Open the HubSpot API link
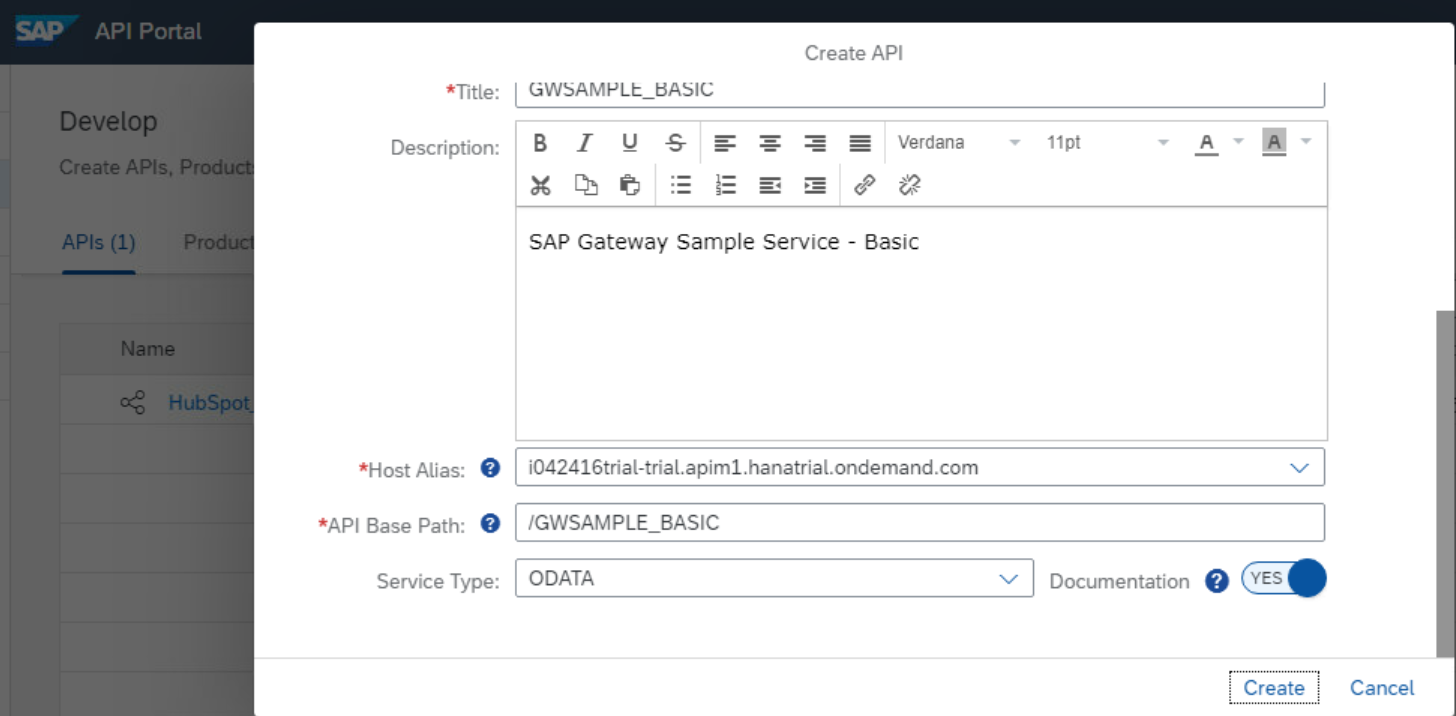This screenshot has height=716, width=1456. pyautogui.click(x=211, y=404)
